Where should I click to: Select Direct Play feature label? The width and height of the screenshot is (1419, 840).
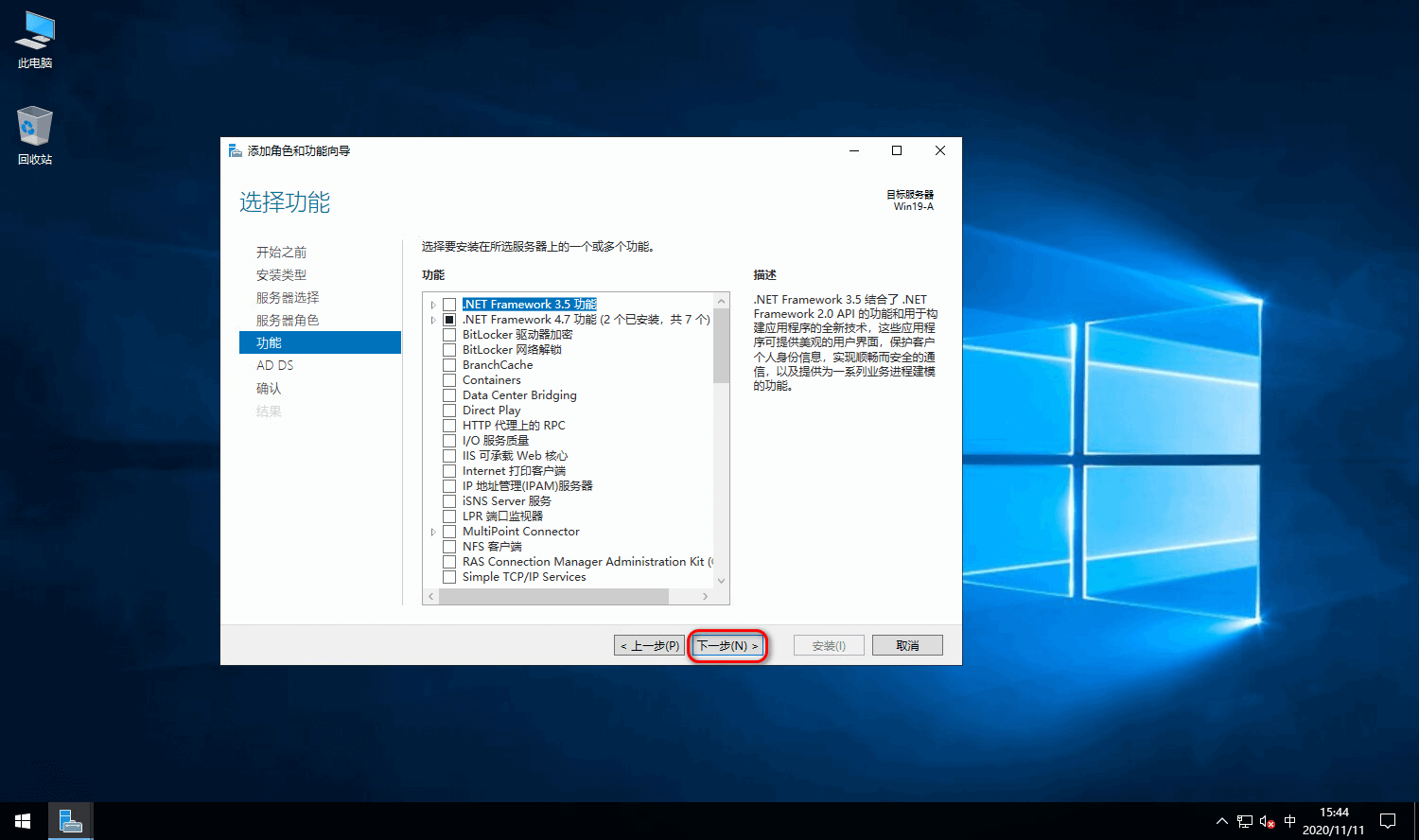tap(491, 411)
